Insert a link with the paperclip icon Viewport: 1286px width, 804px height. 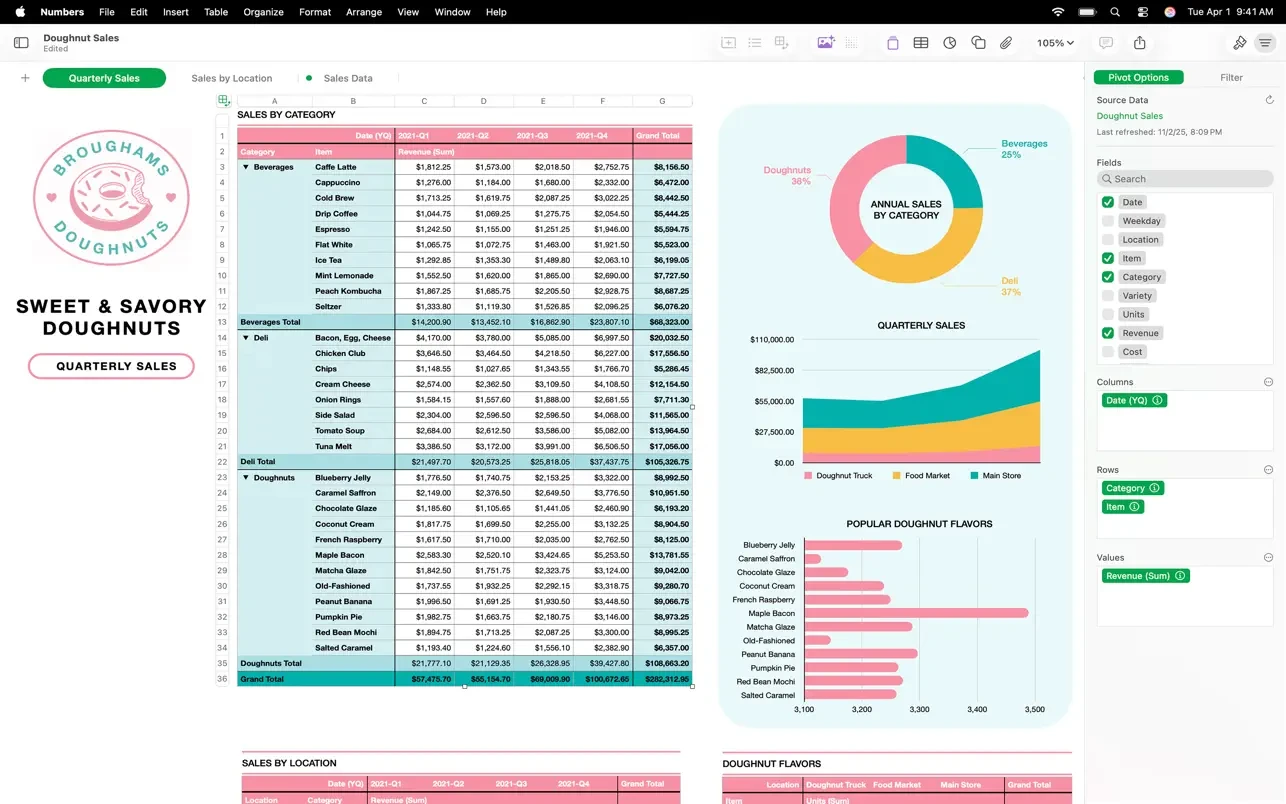coord(1006,43)
